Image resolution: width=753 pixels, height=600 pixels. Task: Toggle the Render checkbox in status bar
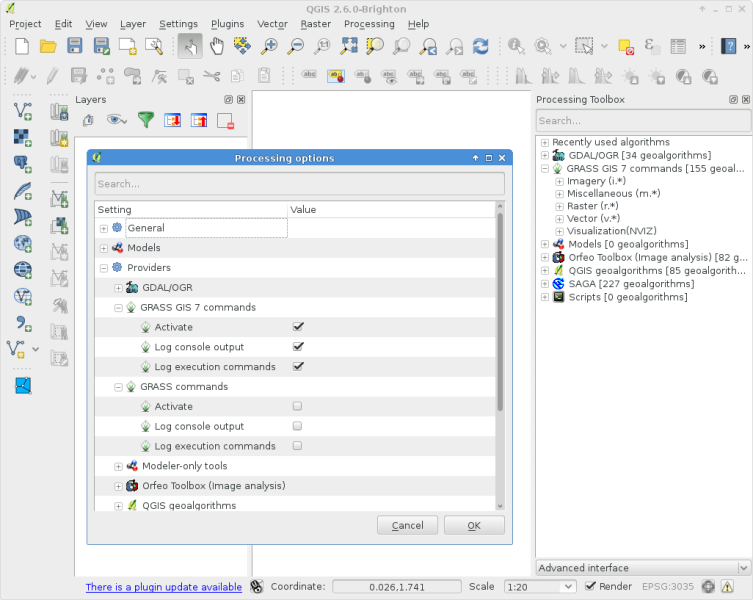point(590,586)
